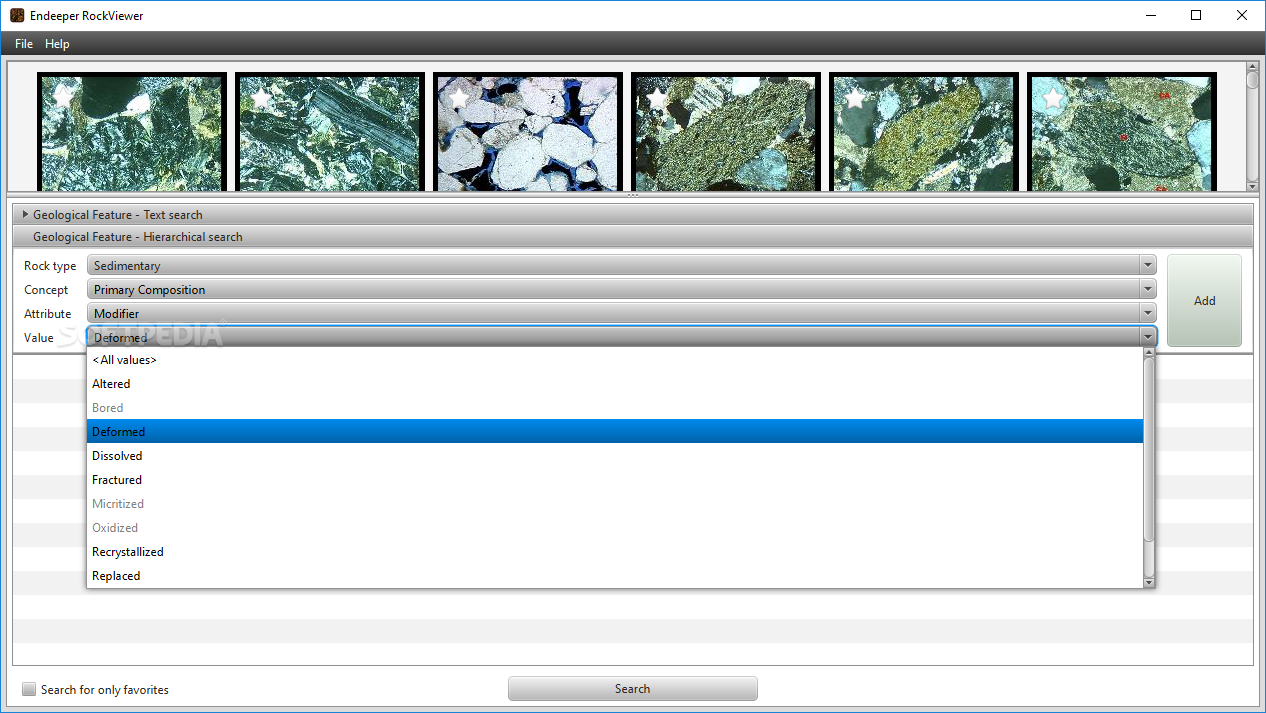The width and height of the screenshot is (1266, 713).
Task: Click the grayed Oxidized list entry
Action: coord(615,528)
